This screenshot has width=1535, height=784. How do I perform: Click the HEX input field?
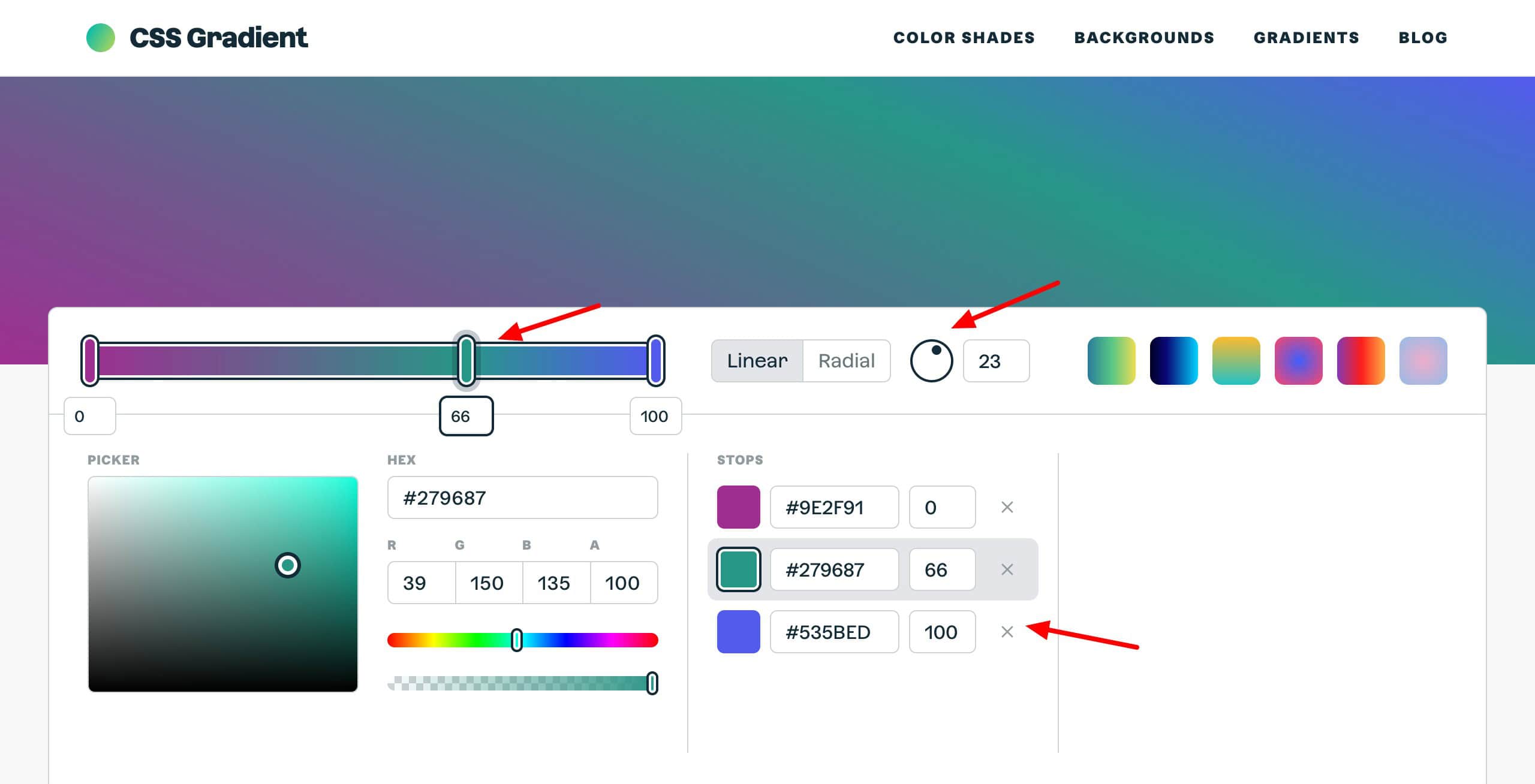[522, 497]
